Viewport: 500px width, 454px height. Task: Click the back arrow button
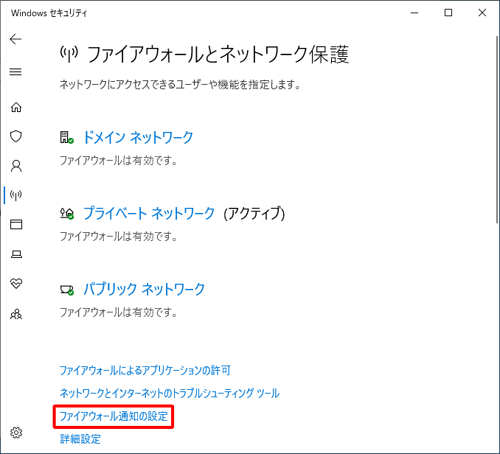pos(16,39)
